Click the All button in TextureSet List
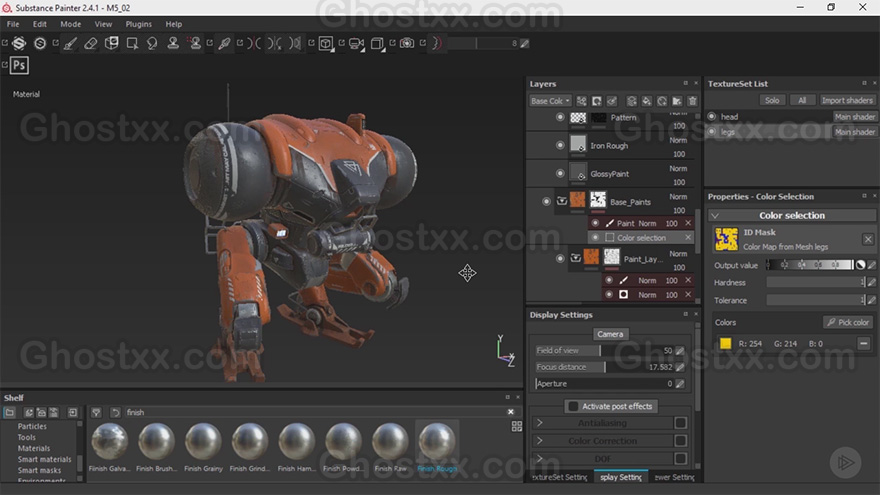880x495 pixels. pyautogui.click(x=802, y=100)
